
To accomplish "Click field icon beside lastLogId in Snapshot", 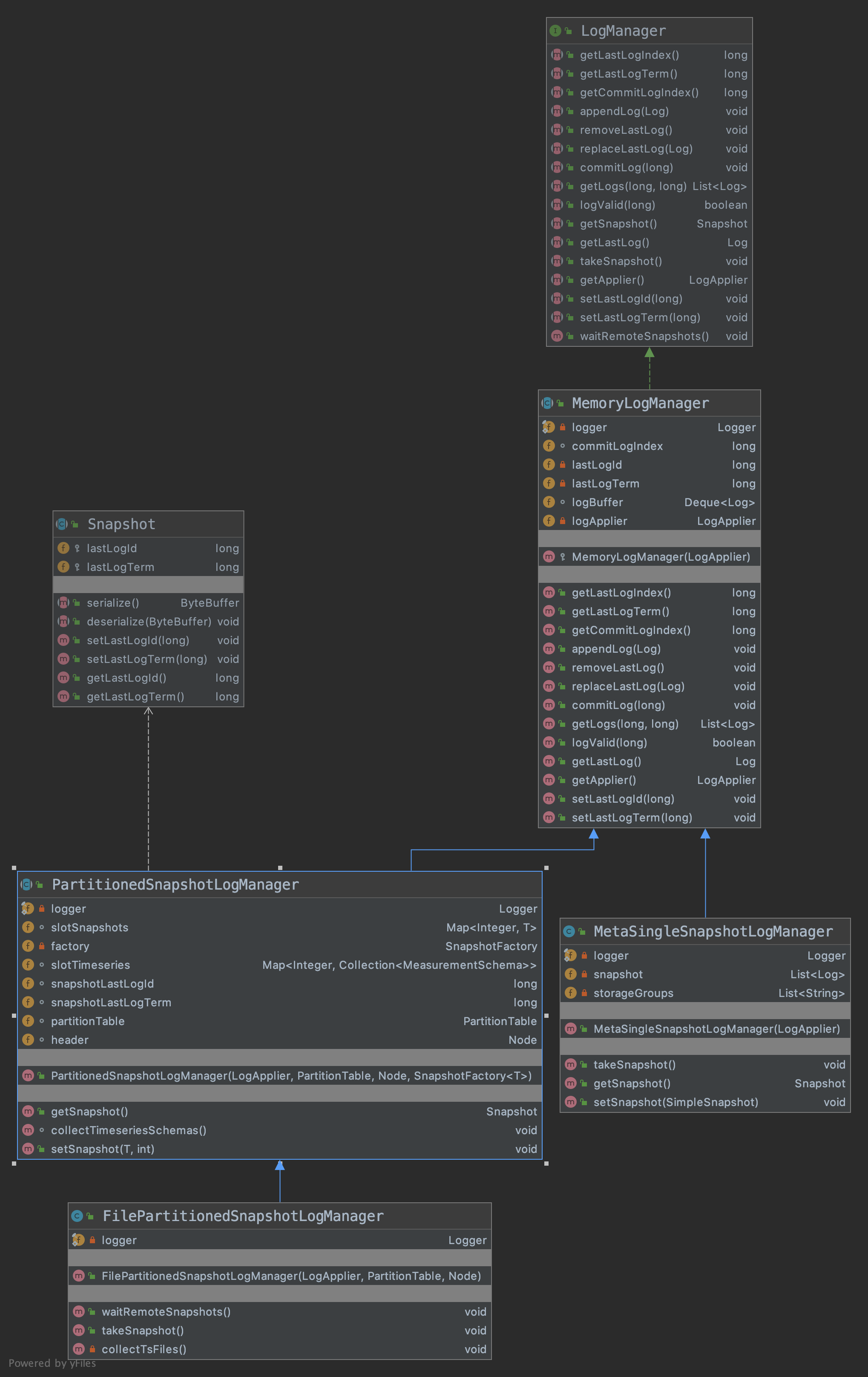I will coord(63,548).
